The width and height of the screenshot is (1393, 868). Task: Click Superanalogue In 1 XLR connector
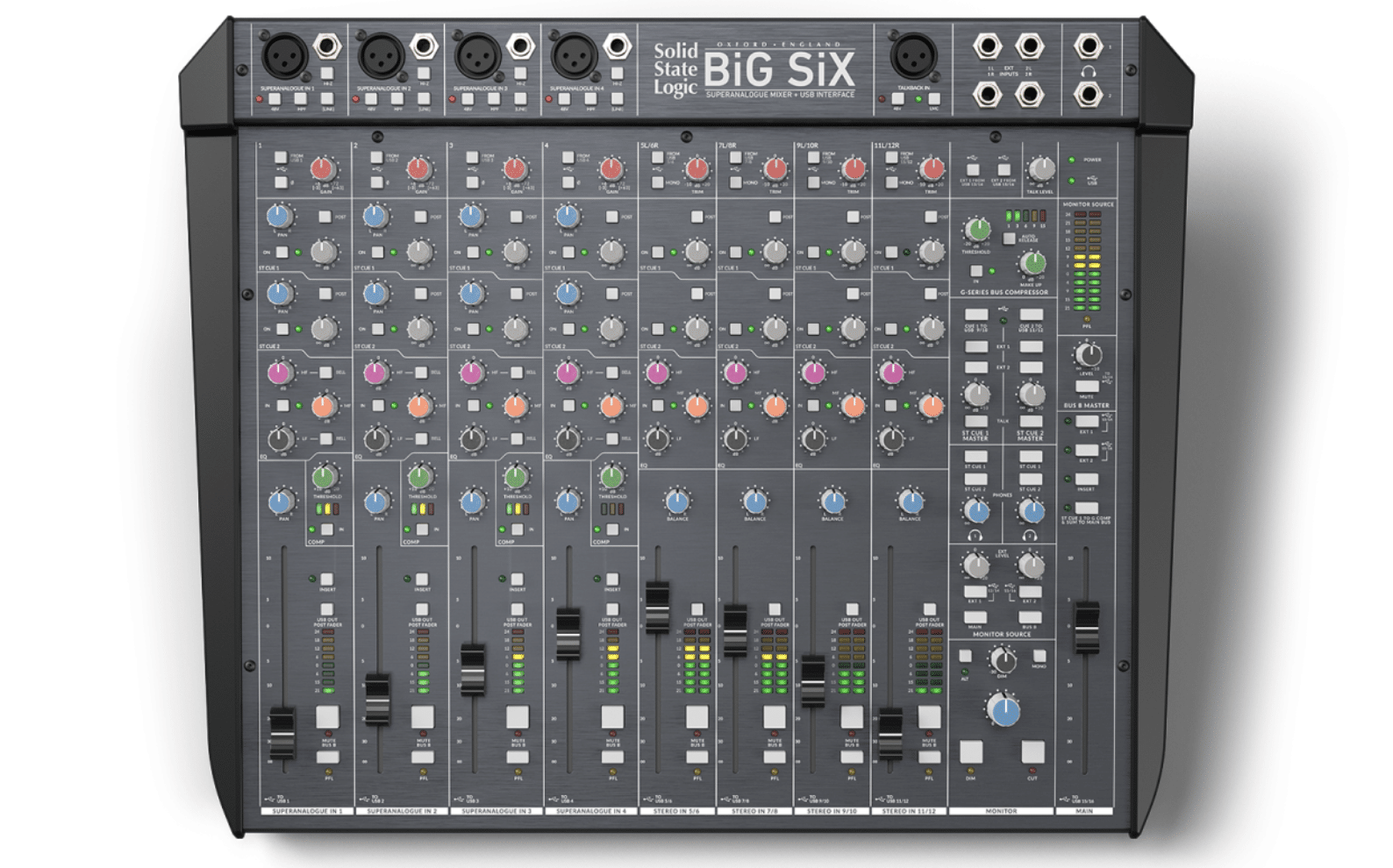(x=285, y=56)
